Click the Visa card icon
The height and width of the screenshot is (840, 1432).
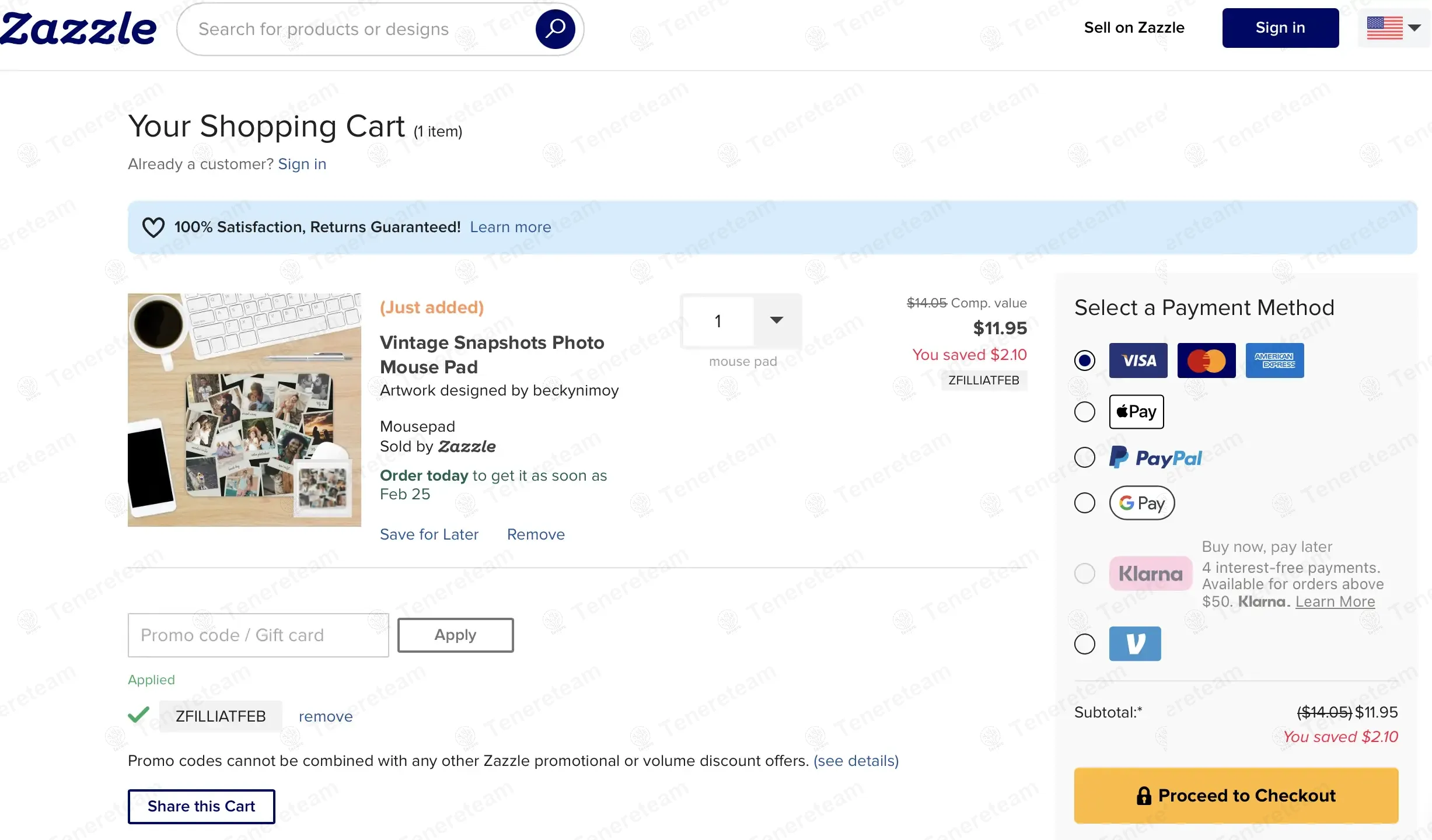(1138, 360)
